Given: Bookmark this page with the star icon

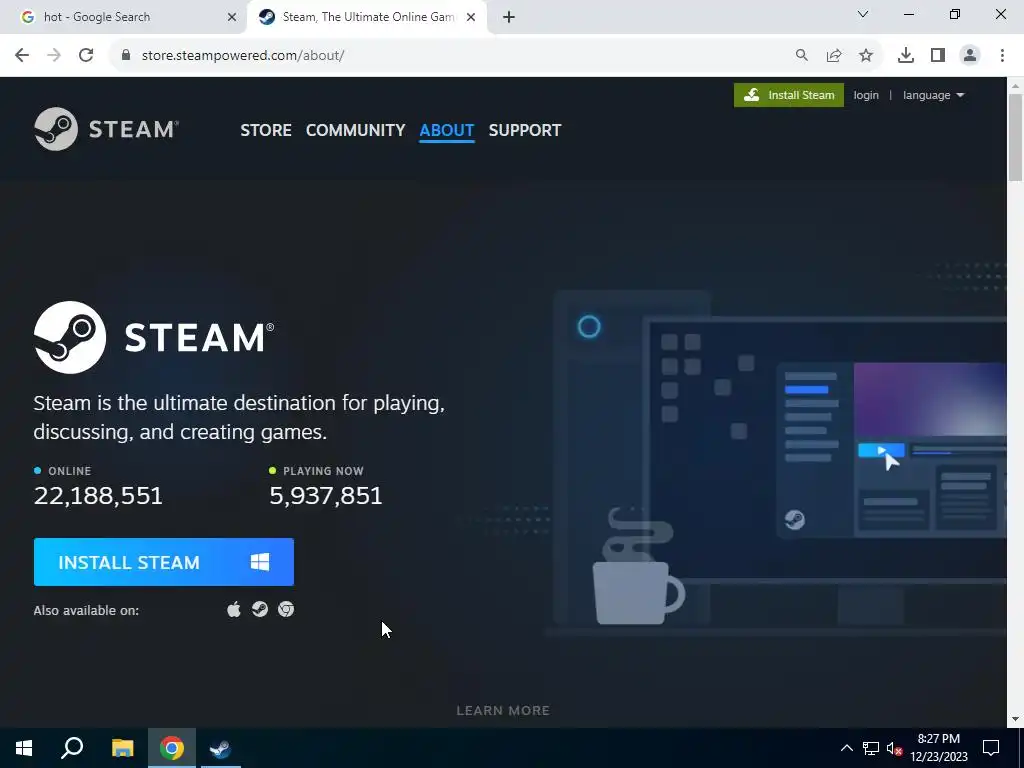Looking at the screenshot, I should [x=866, y=56].
